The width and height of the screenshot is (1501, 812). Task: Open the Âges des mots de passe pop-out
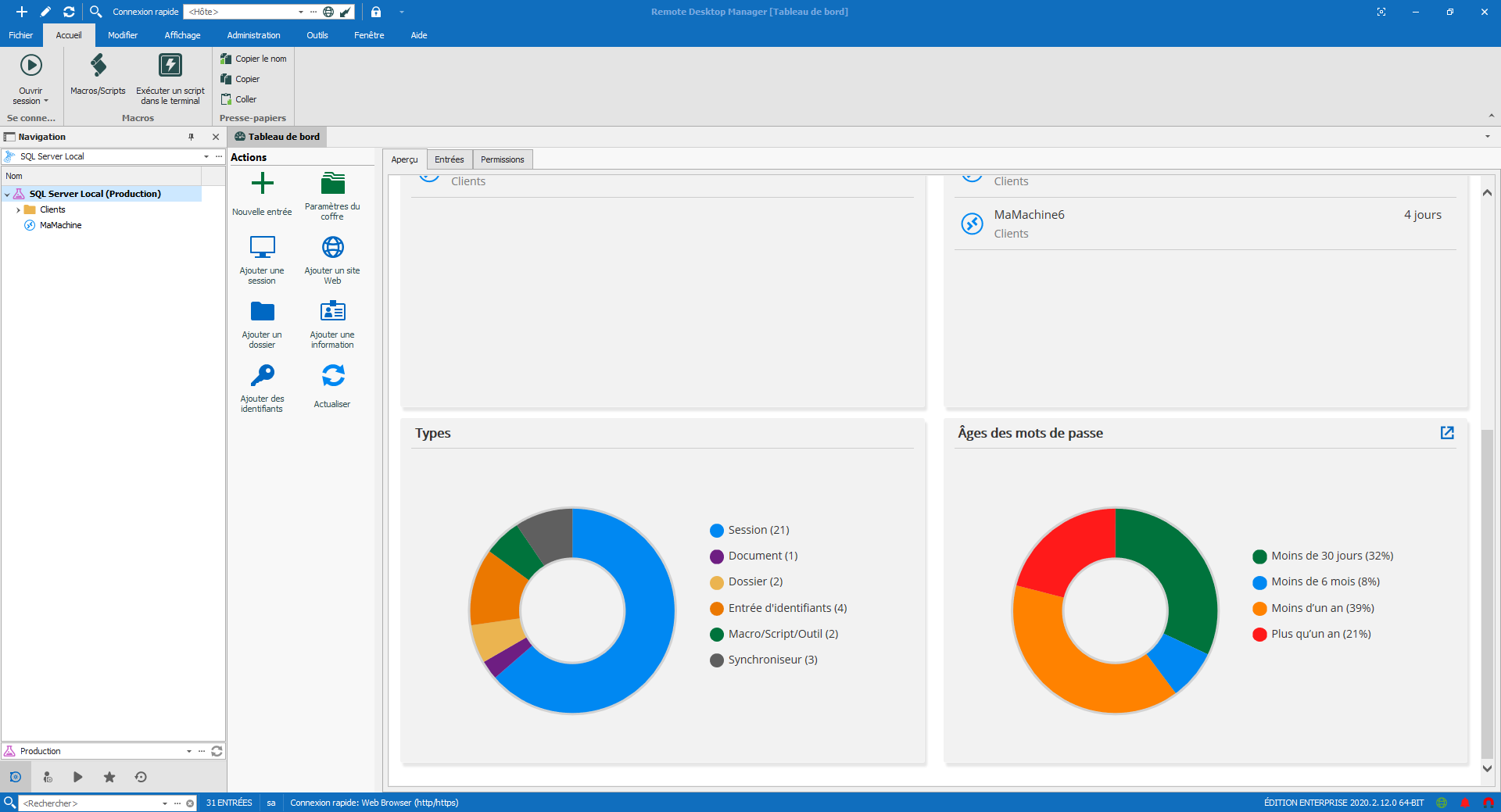pyautogui.click(x=1447, y=433)
